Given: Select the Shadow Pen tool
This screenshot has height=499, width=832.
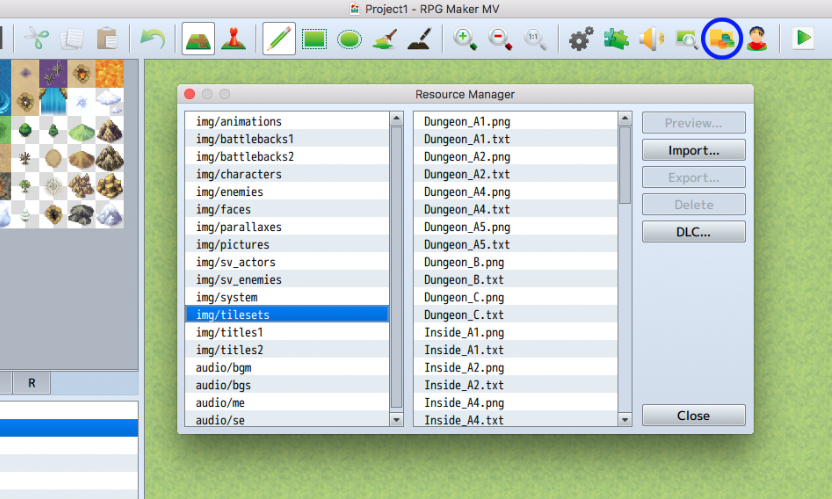Looking at the screenshot, I should pyautogui.click(x=420, y=38).
